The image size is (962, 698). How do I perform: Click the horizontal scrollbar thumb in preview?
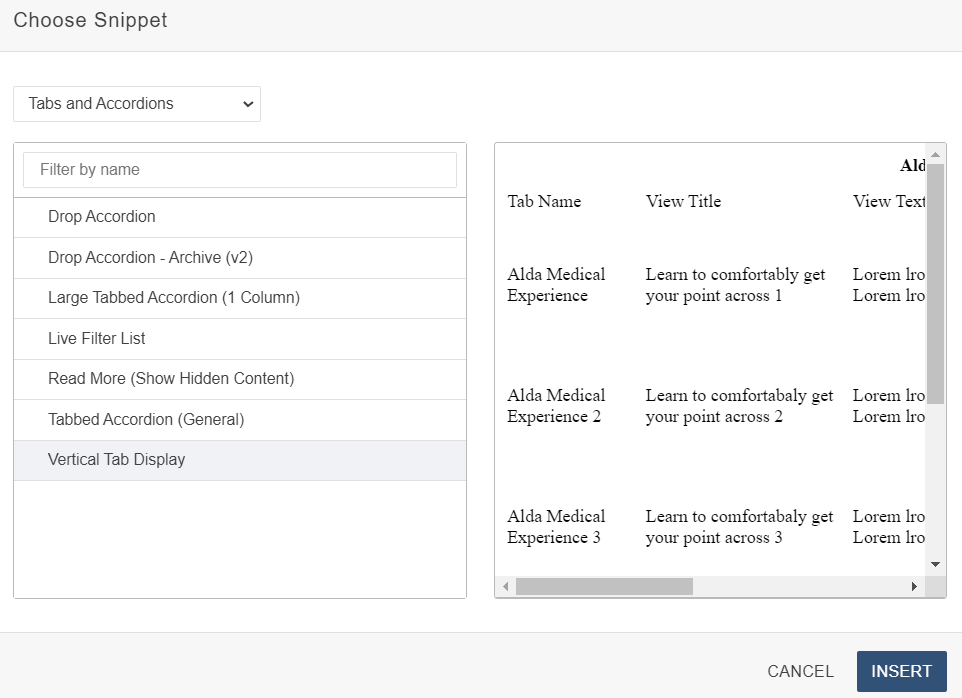(604, 587)
